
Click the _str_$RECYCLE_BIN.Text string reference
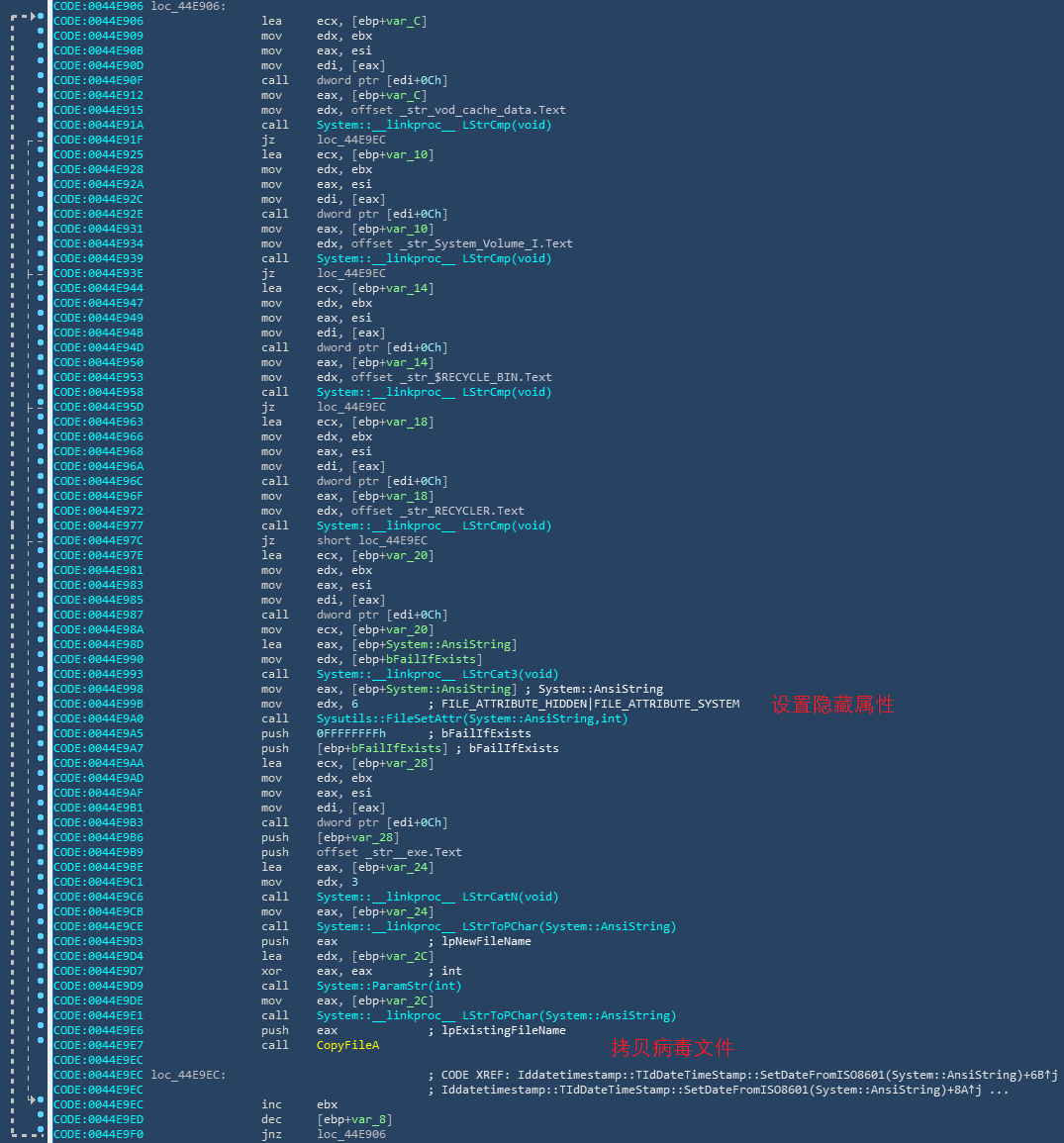point(451,377)
